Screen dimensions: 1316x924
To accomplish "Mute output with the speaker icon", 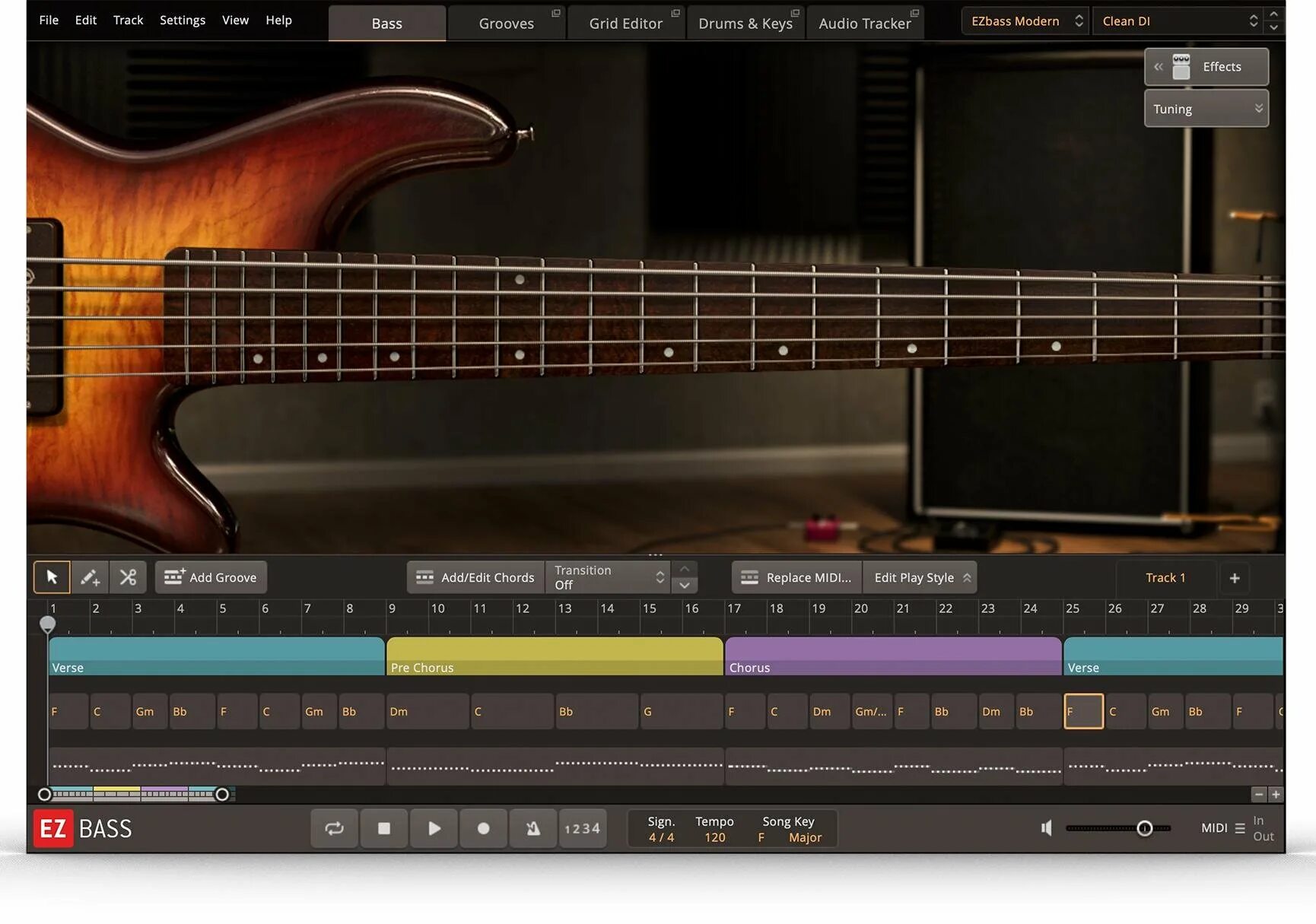I will pyautogui.click(x=1047, y=828).
